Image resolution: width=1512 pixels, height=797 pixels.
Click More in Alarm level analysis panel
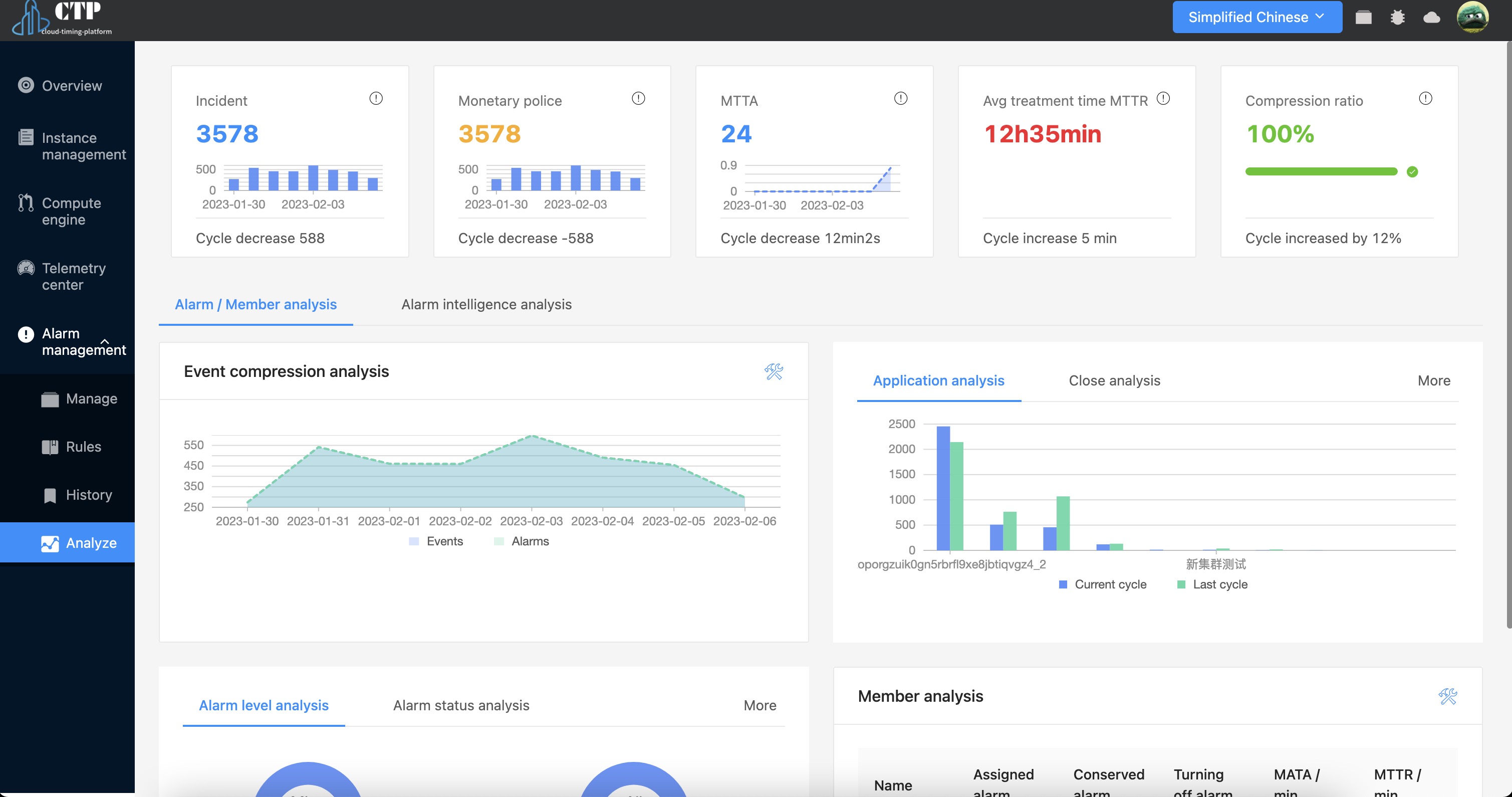[x=760, y=705]
